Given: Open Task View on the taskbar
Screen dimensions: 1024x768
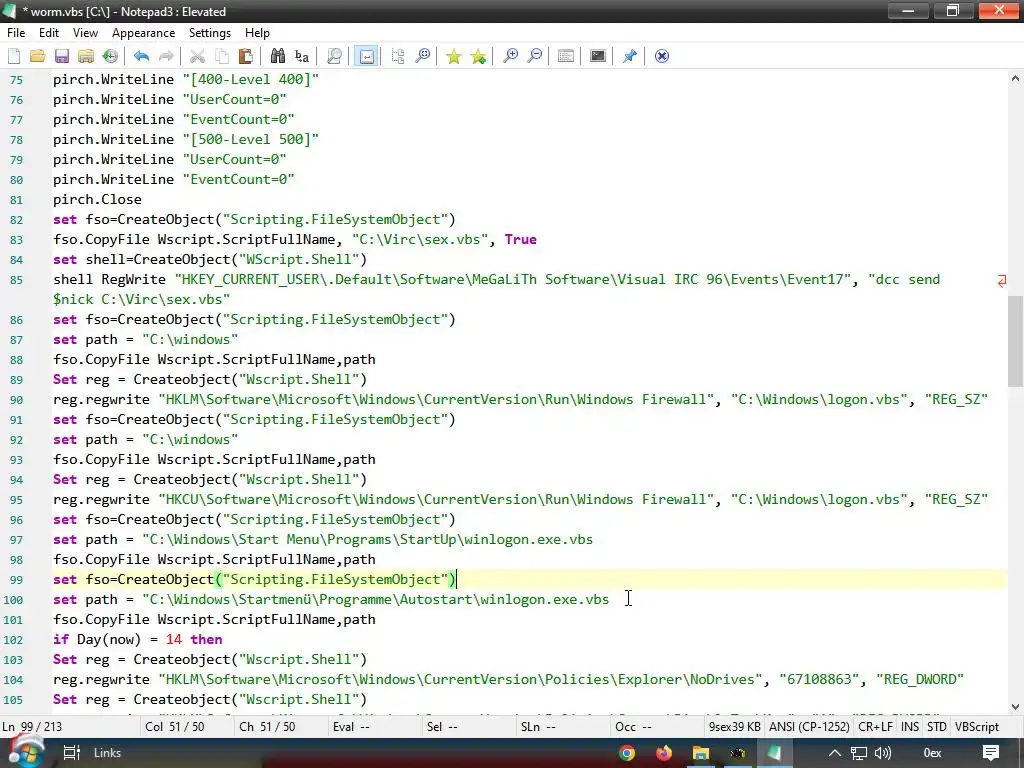Looking at the screenshot, I should 71,753.
